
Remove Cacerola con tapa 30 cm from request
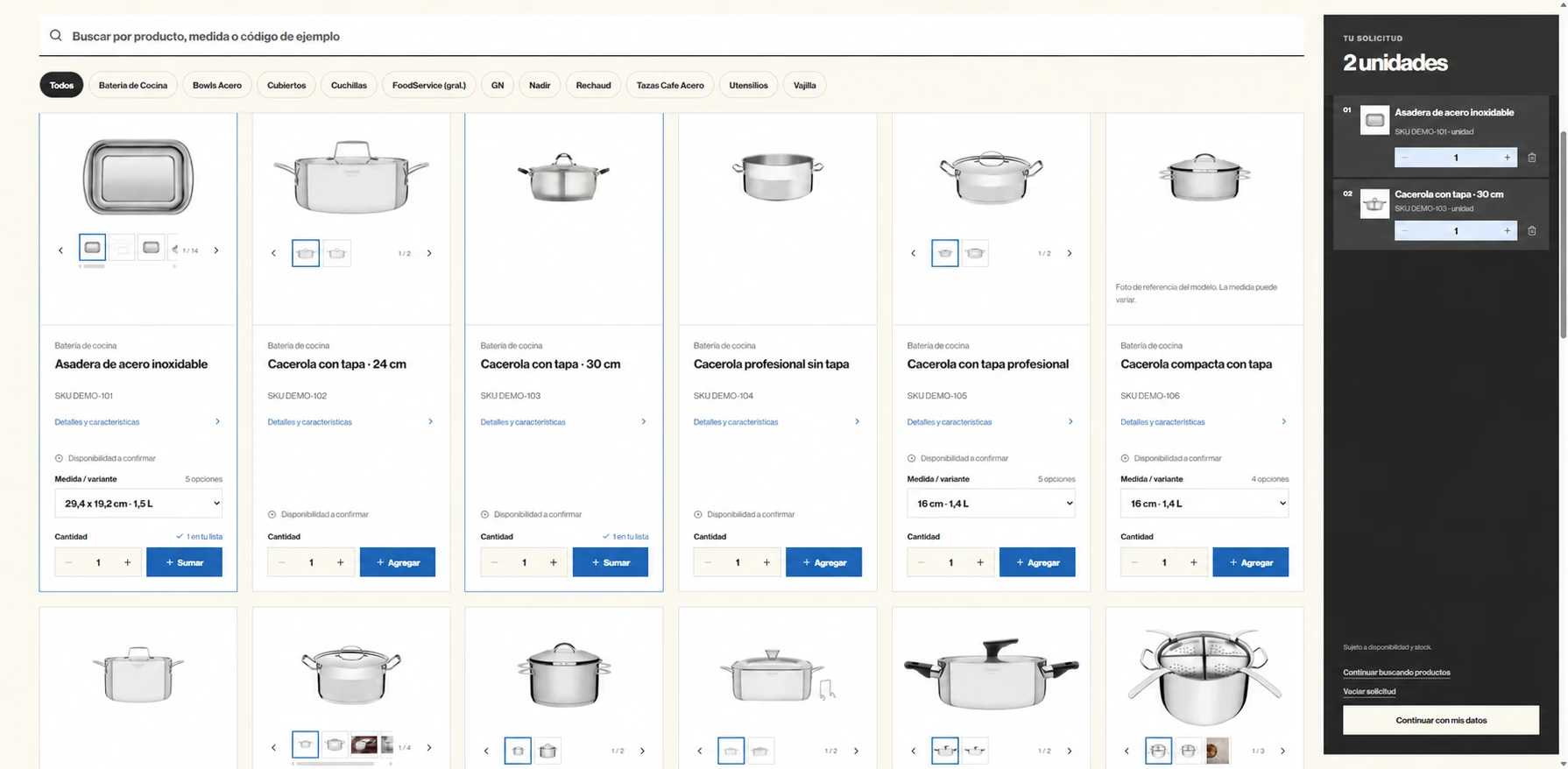1531,231
